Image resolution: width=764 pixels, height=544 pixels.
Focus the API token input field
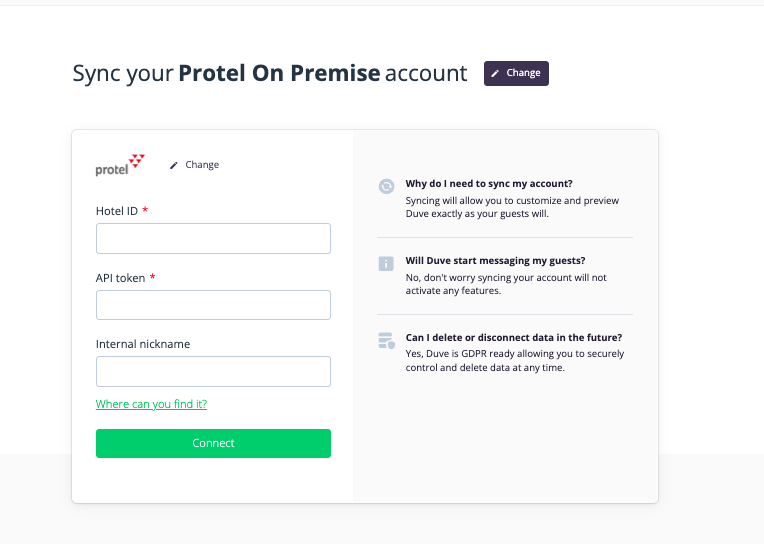pos(213,305)
